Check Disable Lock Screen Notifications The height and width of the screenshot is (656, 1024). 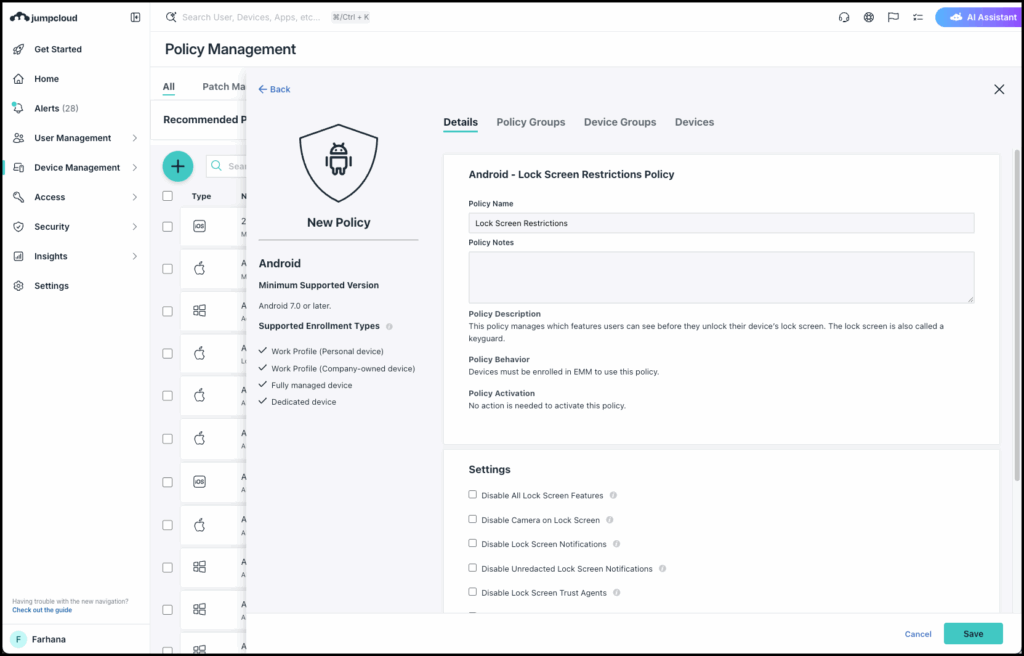click(x=473, y=544)
